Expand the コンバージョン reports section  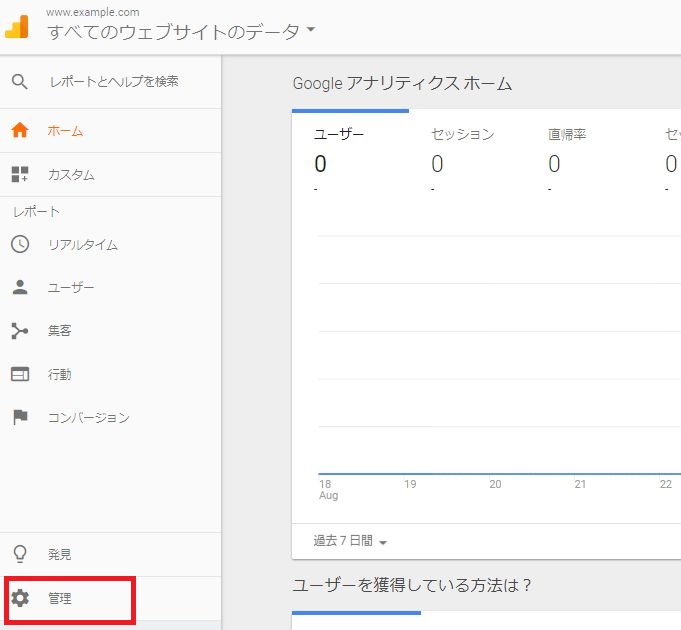point(110,417)
